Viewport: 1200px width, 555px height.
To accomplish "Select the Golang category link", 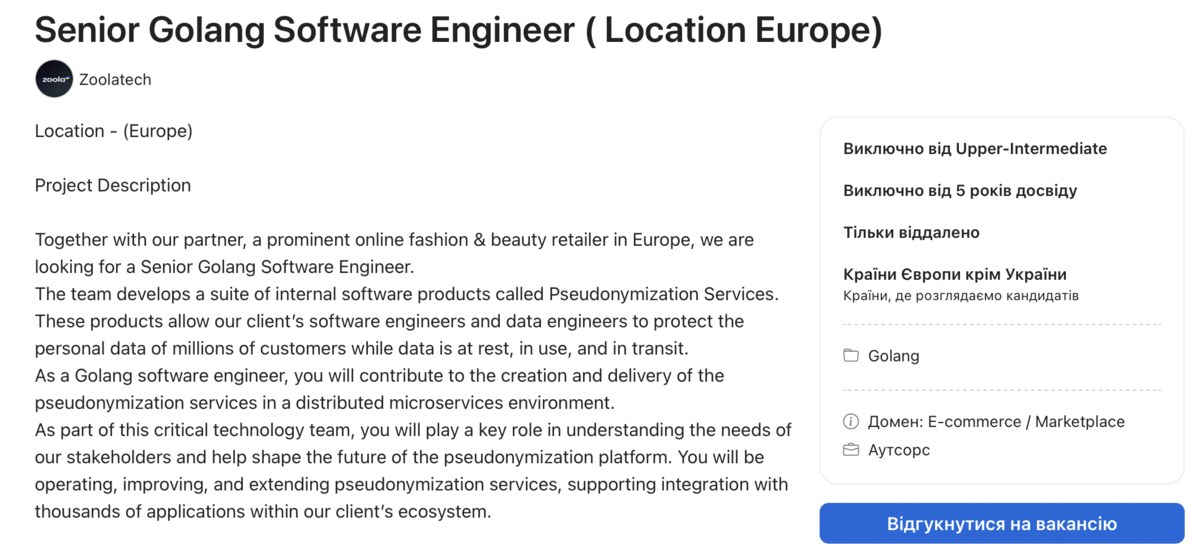I will tap(894, 356).
